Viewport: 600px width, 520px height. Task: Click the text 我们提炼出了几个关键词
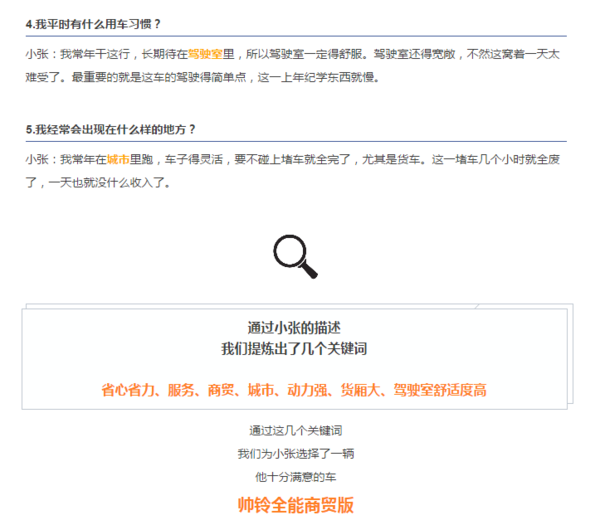tap(294, 349)
